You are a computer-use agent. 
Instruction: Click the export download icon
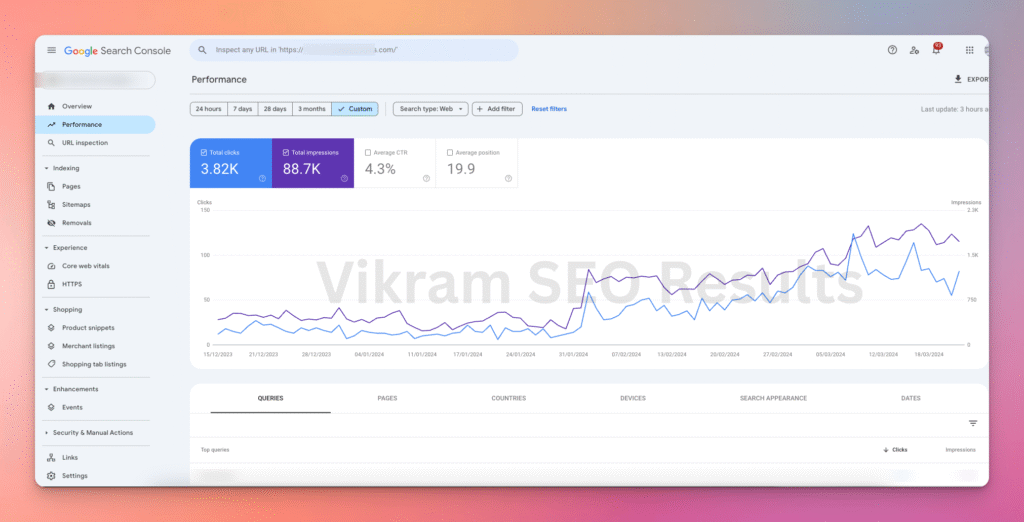(x=958, y=79)
